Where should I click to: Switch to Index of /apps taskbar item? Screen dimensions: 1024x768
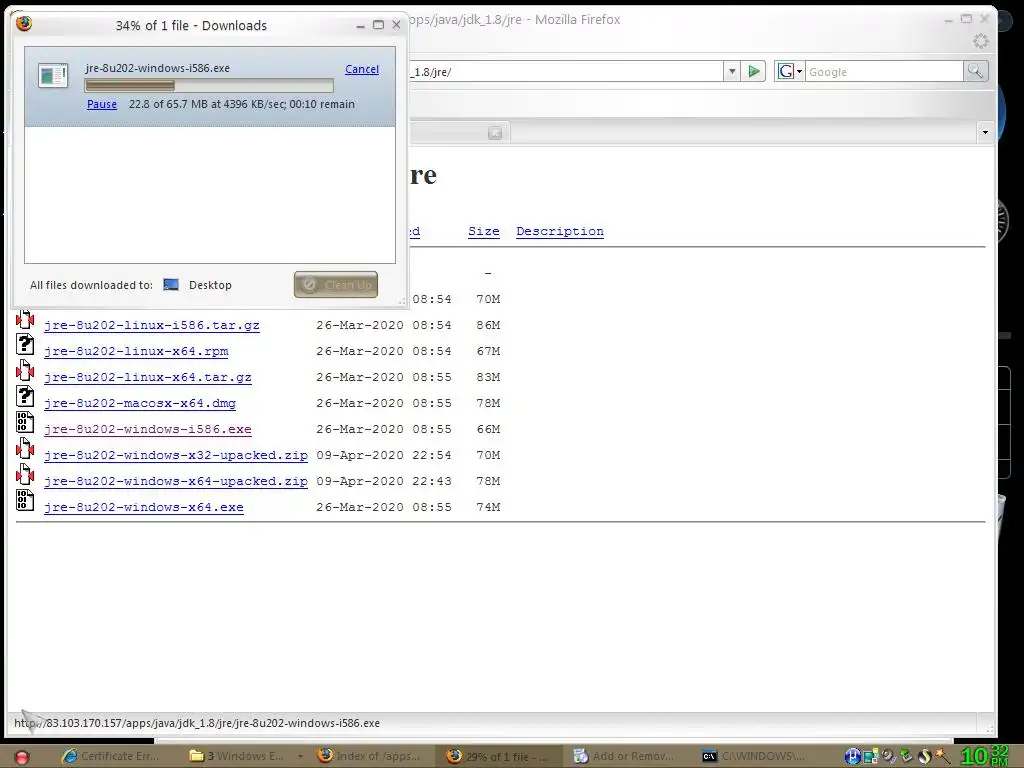click(371, 756)
